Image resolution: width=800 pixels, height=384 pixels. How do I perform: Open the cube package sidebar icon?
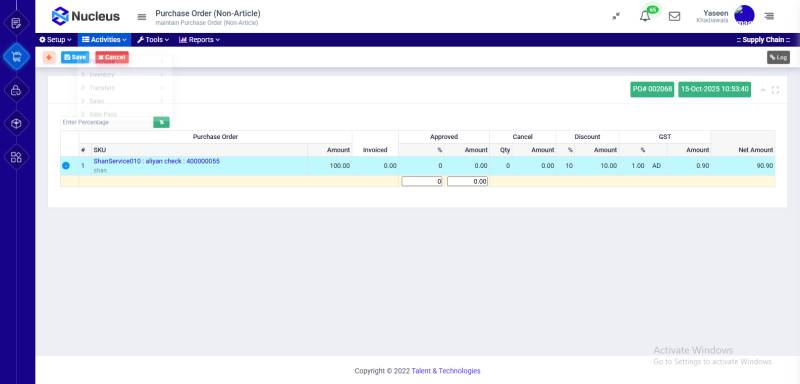point(16,123)
